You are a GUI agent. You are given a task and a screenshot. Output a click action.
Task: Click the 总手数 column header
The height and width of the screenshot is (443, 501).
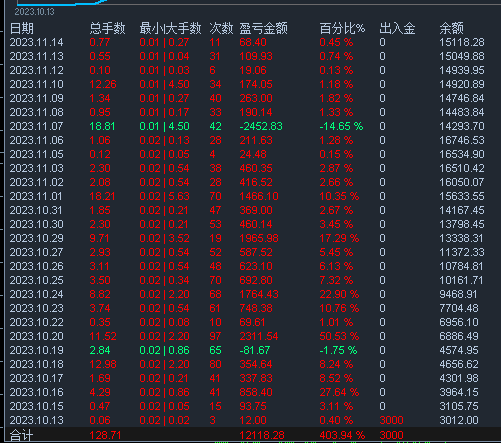point(107,29)
